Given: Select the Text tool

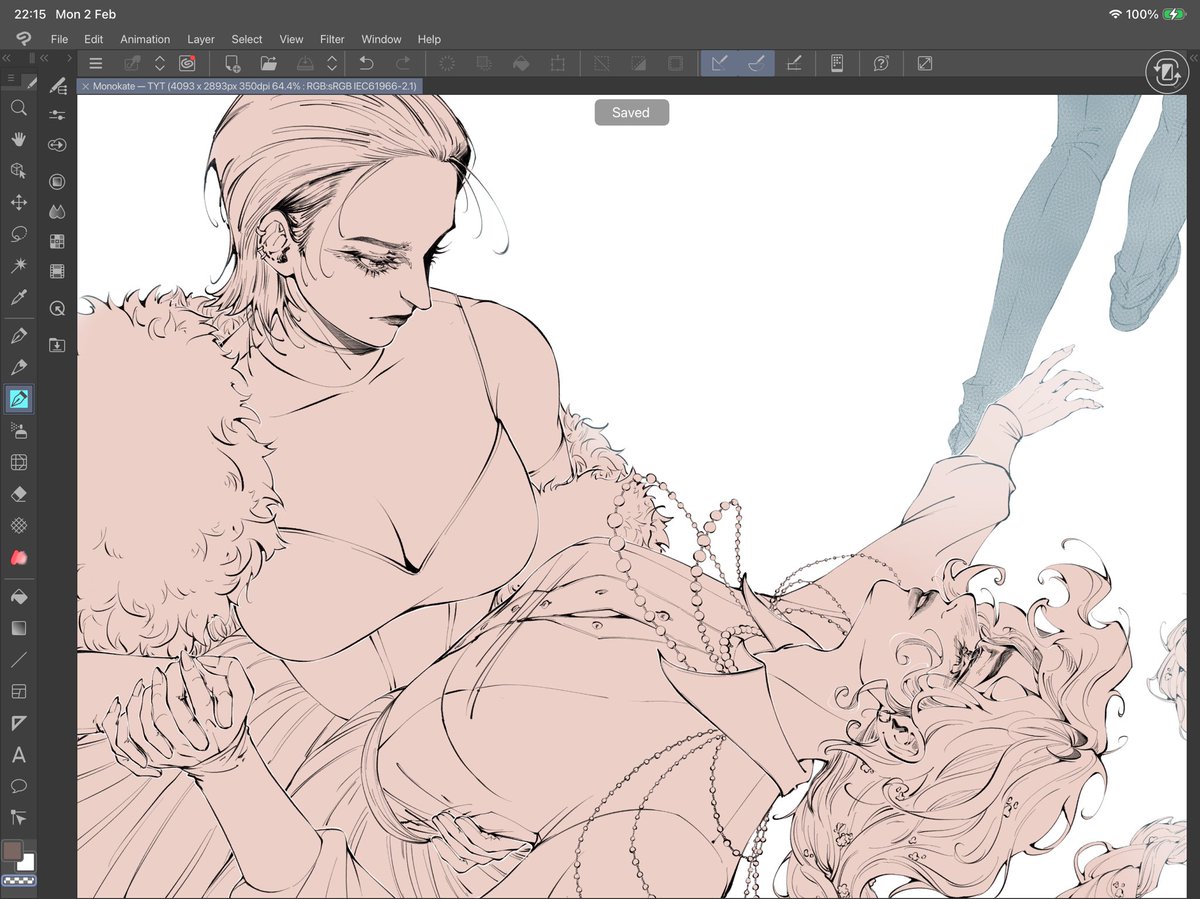Looking at the screenshot, I should pyautogui.click(x=18, y=757).
